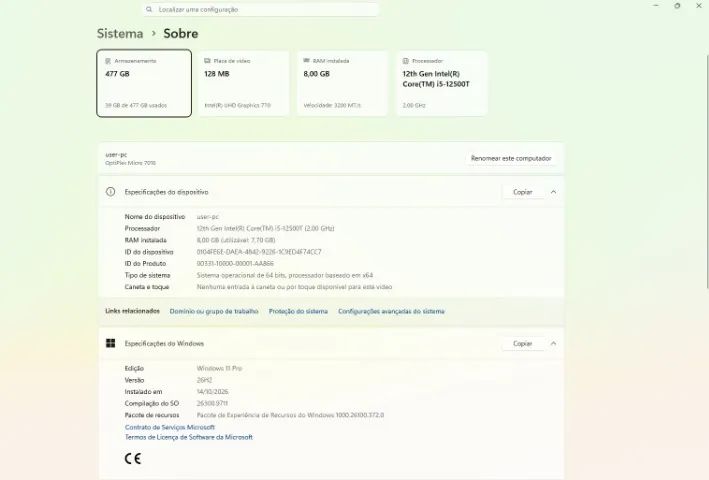The width and height of the screenshot is (709, 480).
Task: Copy the Windows specifications
Action: (523, 344)
